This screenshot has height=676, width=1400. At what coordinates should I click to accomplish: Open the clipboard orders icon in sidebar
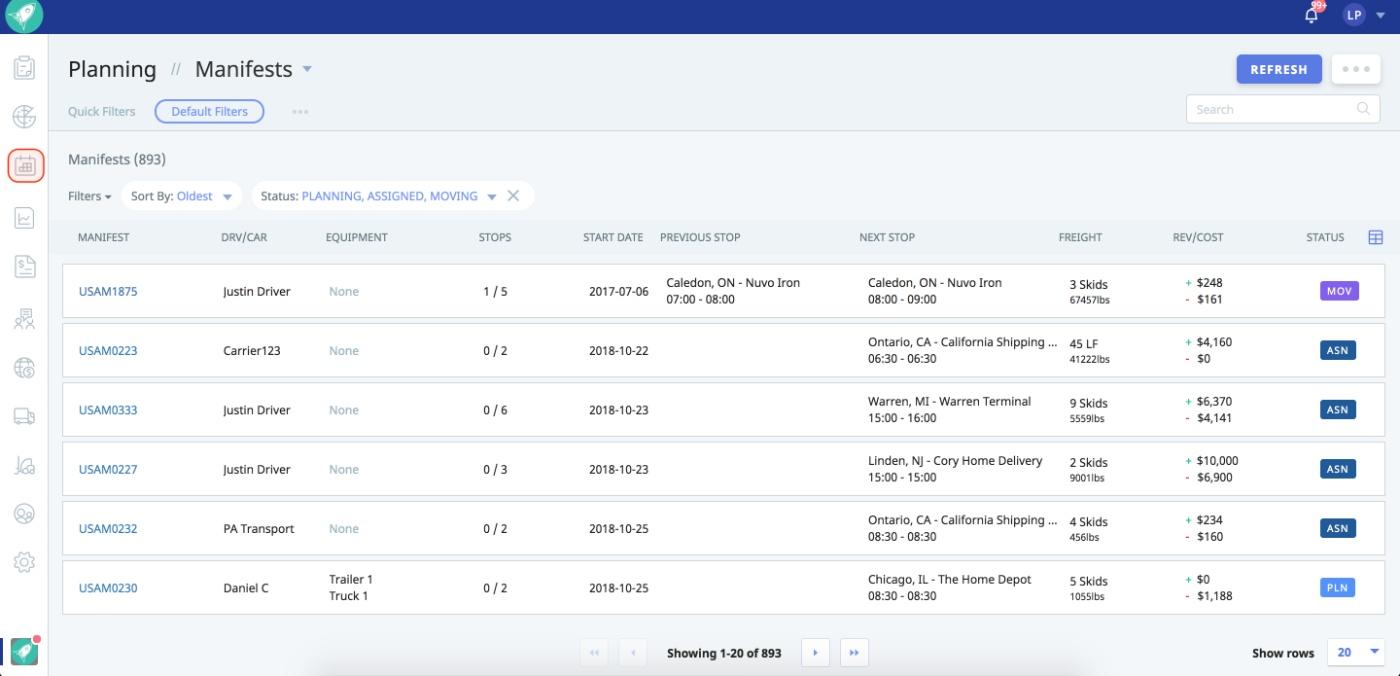(24, 68)
